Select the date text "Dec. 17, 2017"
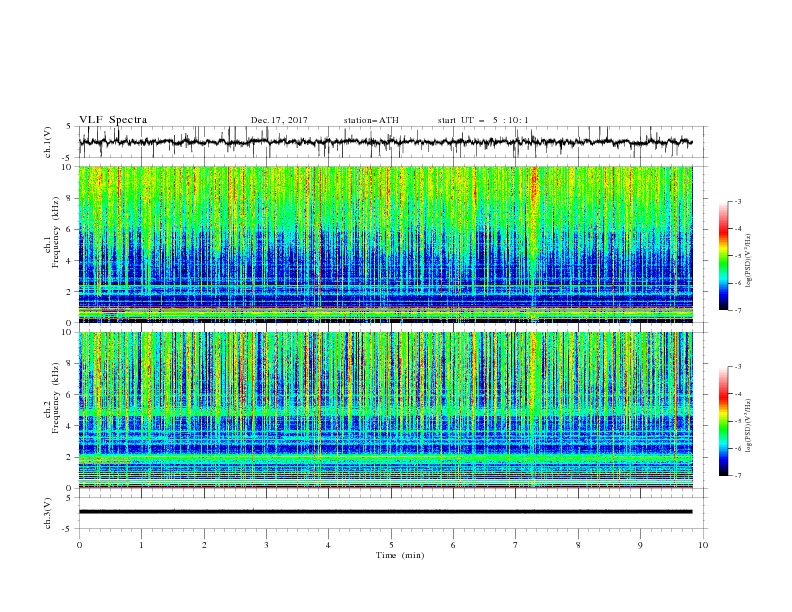Image resolution: width=792 pixels, height=612 pixels. (279, 120)
